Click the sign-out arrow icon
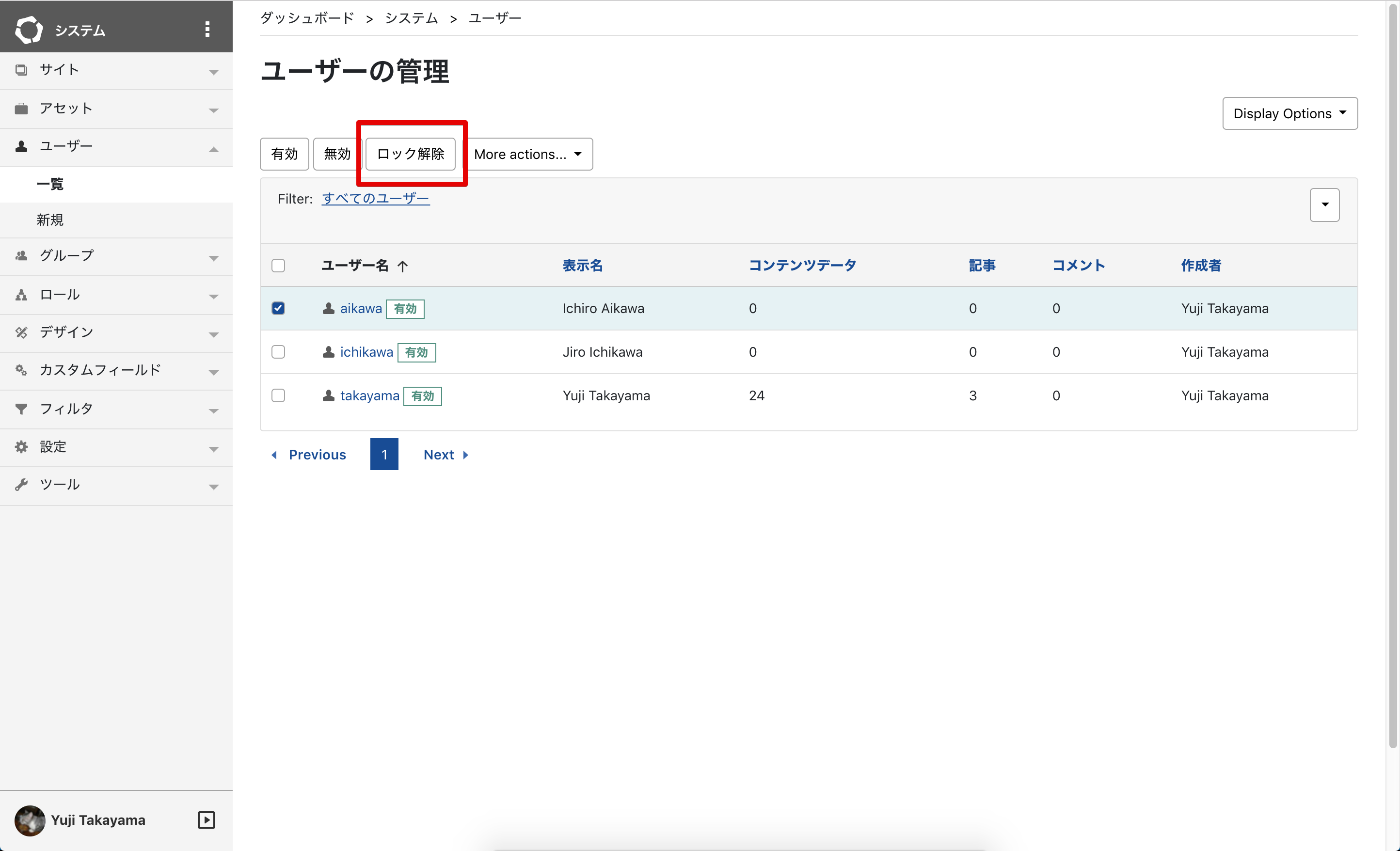This screenshot has width=1400, height=851. pyautogui.click(x=206, y=820)
